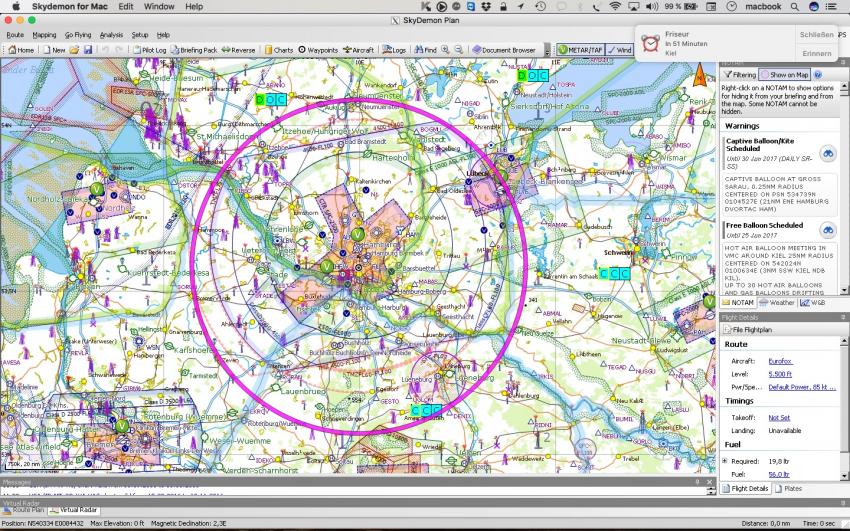Toggle NOTAM Show on Map

(x=784, y=75)
